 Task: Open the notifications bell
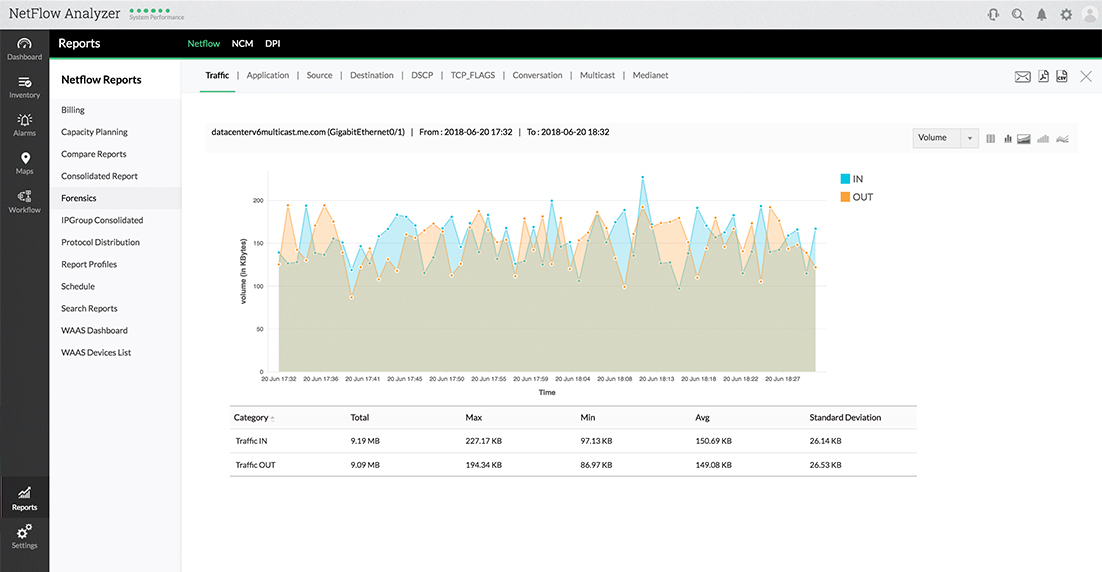[x=1041, y=14]
